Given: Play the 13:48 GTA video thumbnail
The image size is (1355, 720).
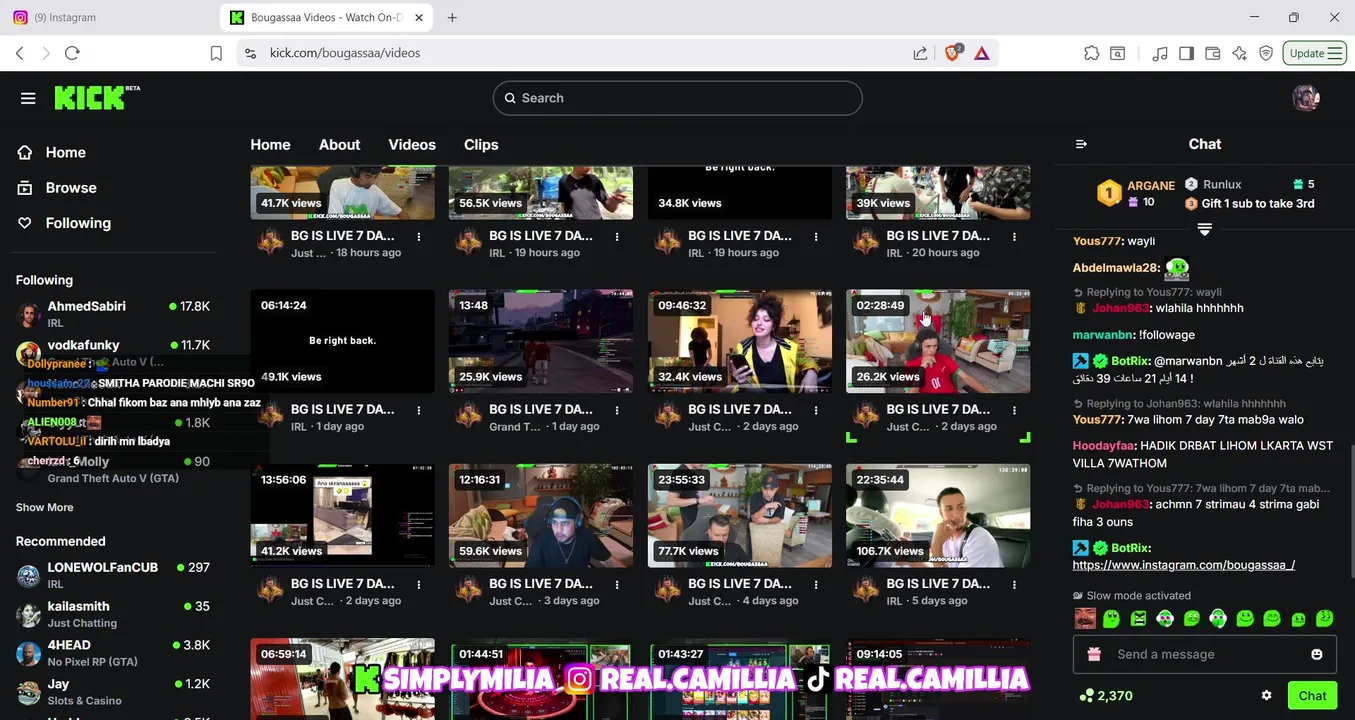Looking at the screenshot, I should point(541,341).
